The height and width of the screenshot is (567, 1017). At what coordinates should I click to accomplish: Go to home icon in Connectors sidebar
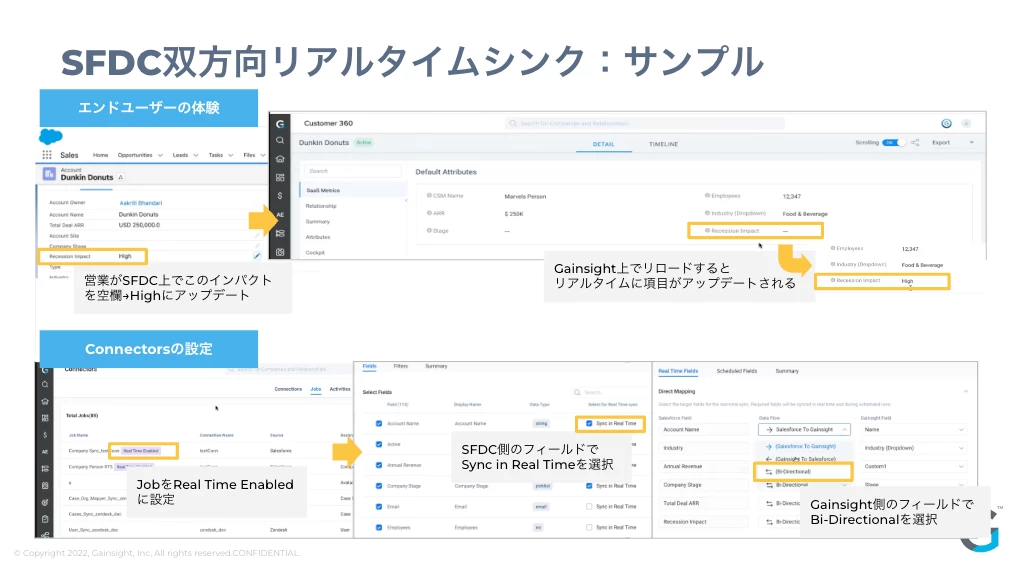pyautogui.click(x=45, y=402)
